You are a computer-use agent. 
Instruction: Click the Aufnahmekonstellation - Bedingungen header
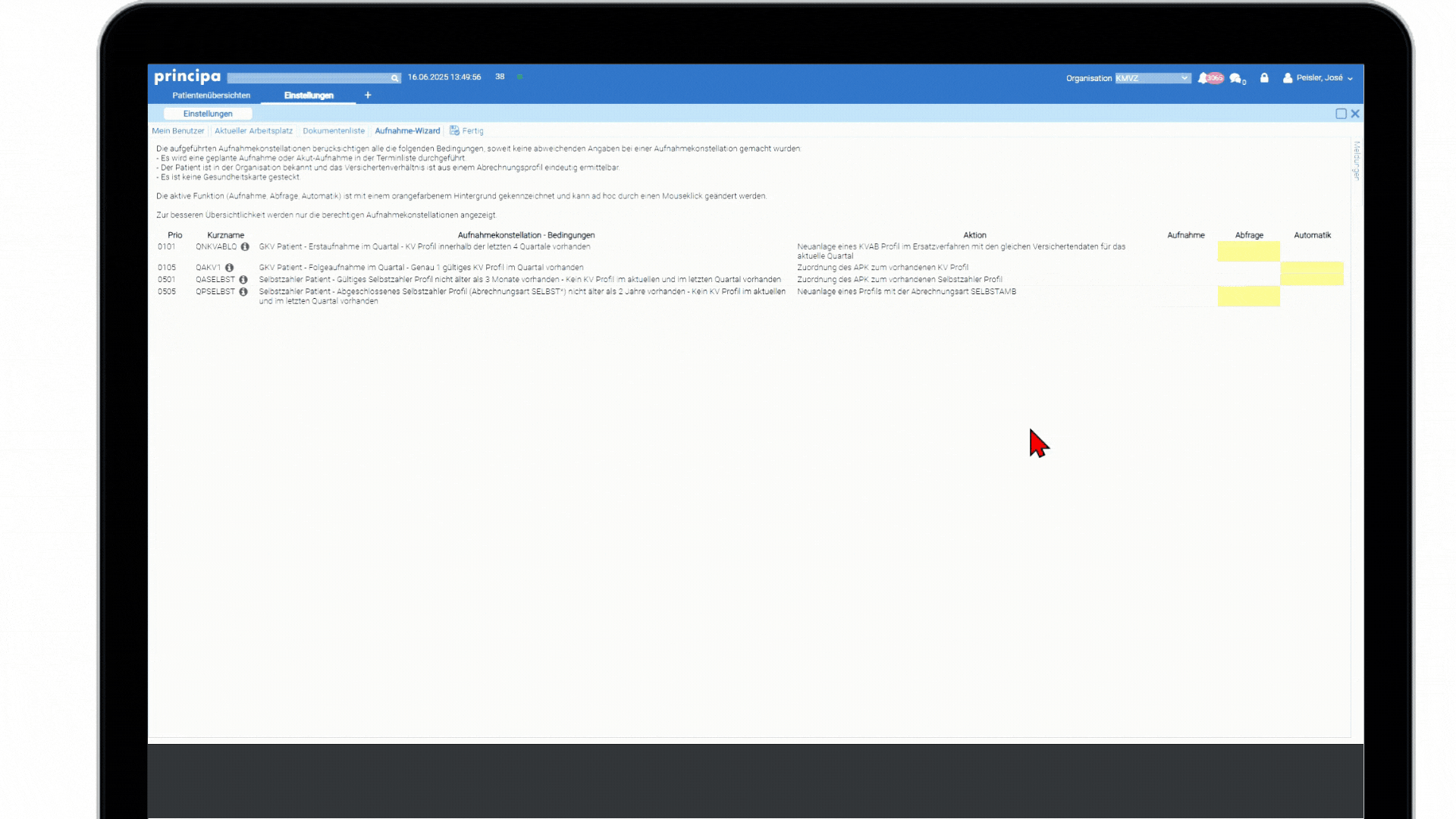click(x=526, y=235)
